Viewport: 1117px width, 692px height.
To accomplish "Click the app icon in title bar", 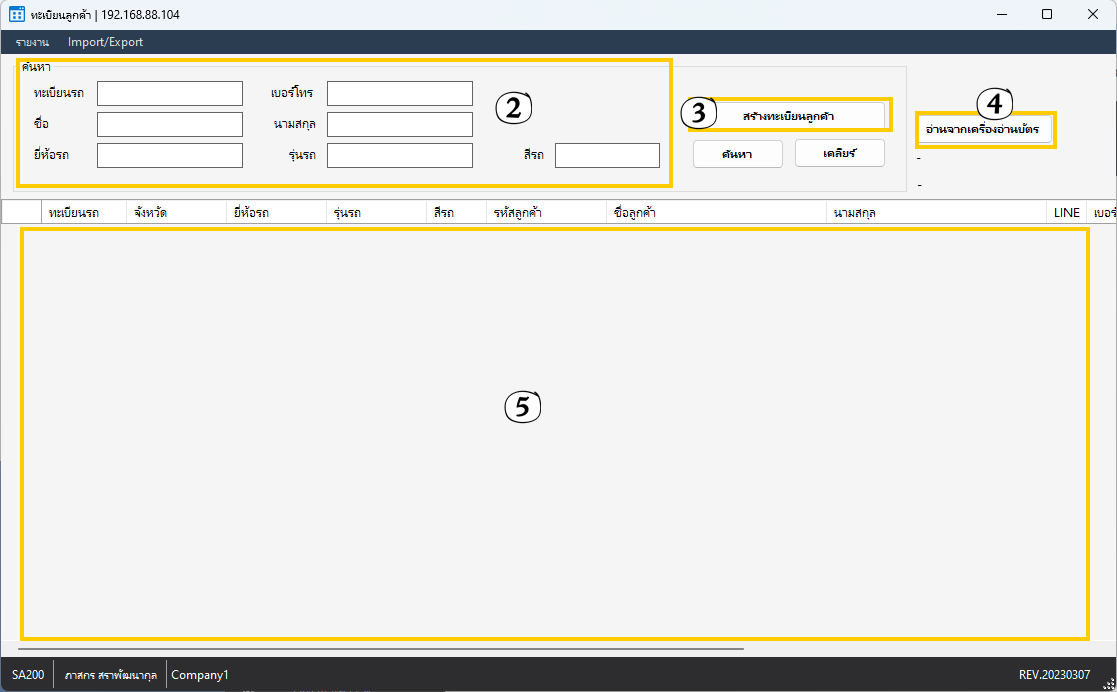I will coord(17,15).
